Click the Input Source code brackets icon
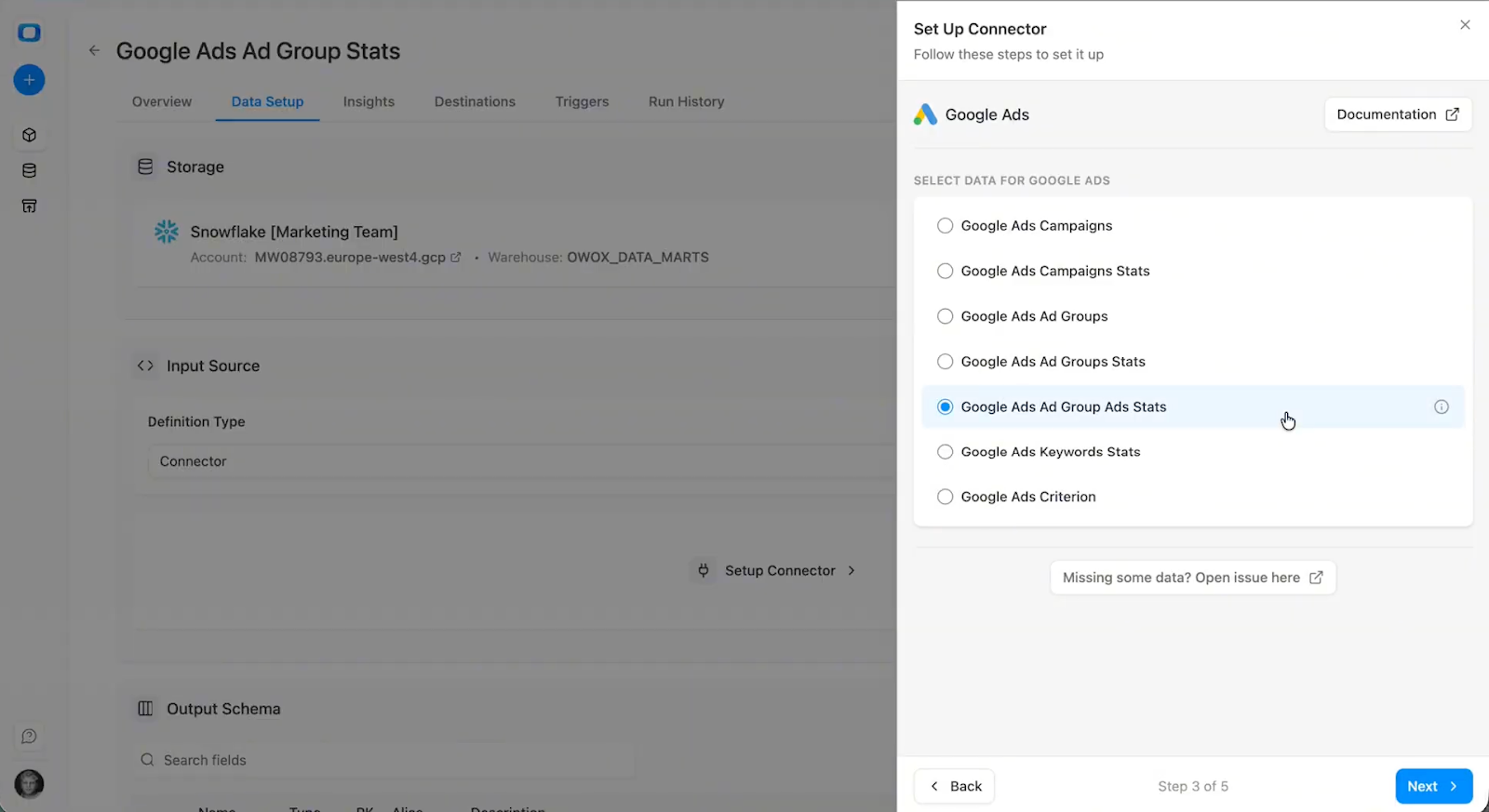Image resolution: width=1489 pixels, height=812 pixels. 145,366
